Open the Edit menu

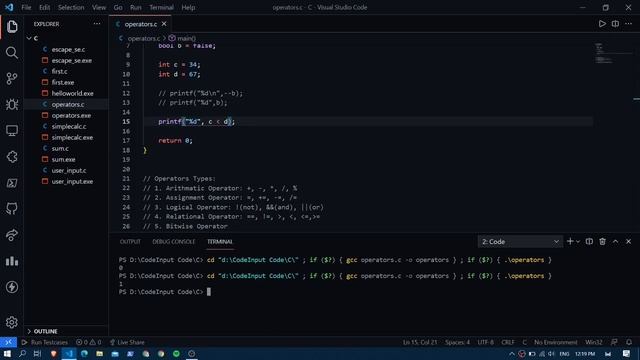click(x=44, y=7)
